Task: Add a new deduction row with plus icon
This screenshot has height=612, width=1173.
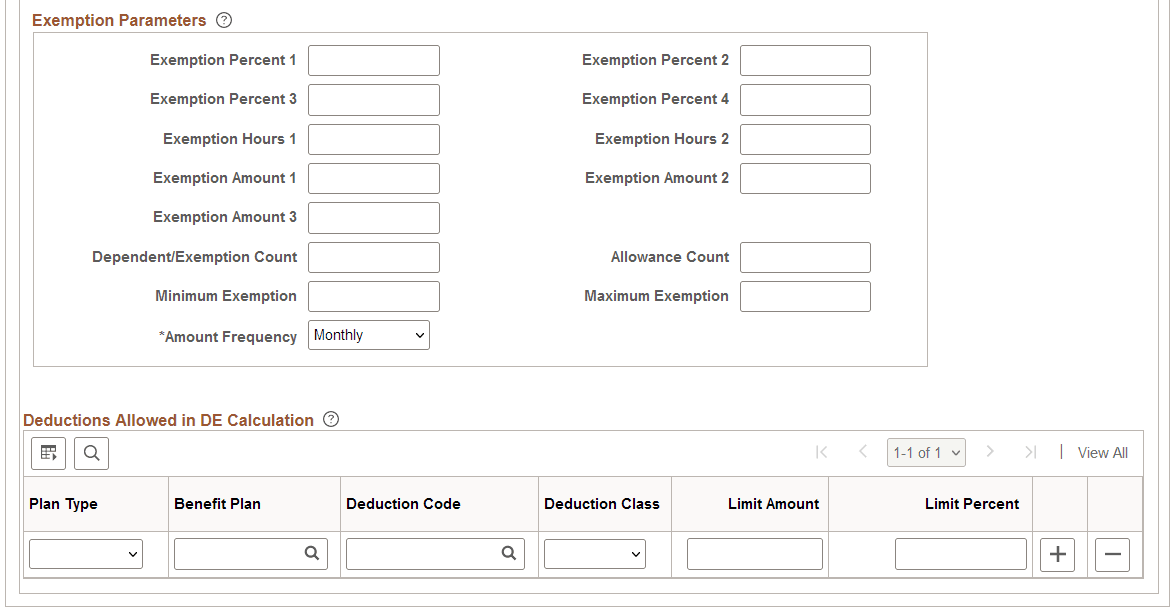Action: click(1057, 553)
